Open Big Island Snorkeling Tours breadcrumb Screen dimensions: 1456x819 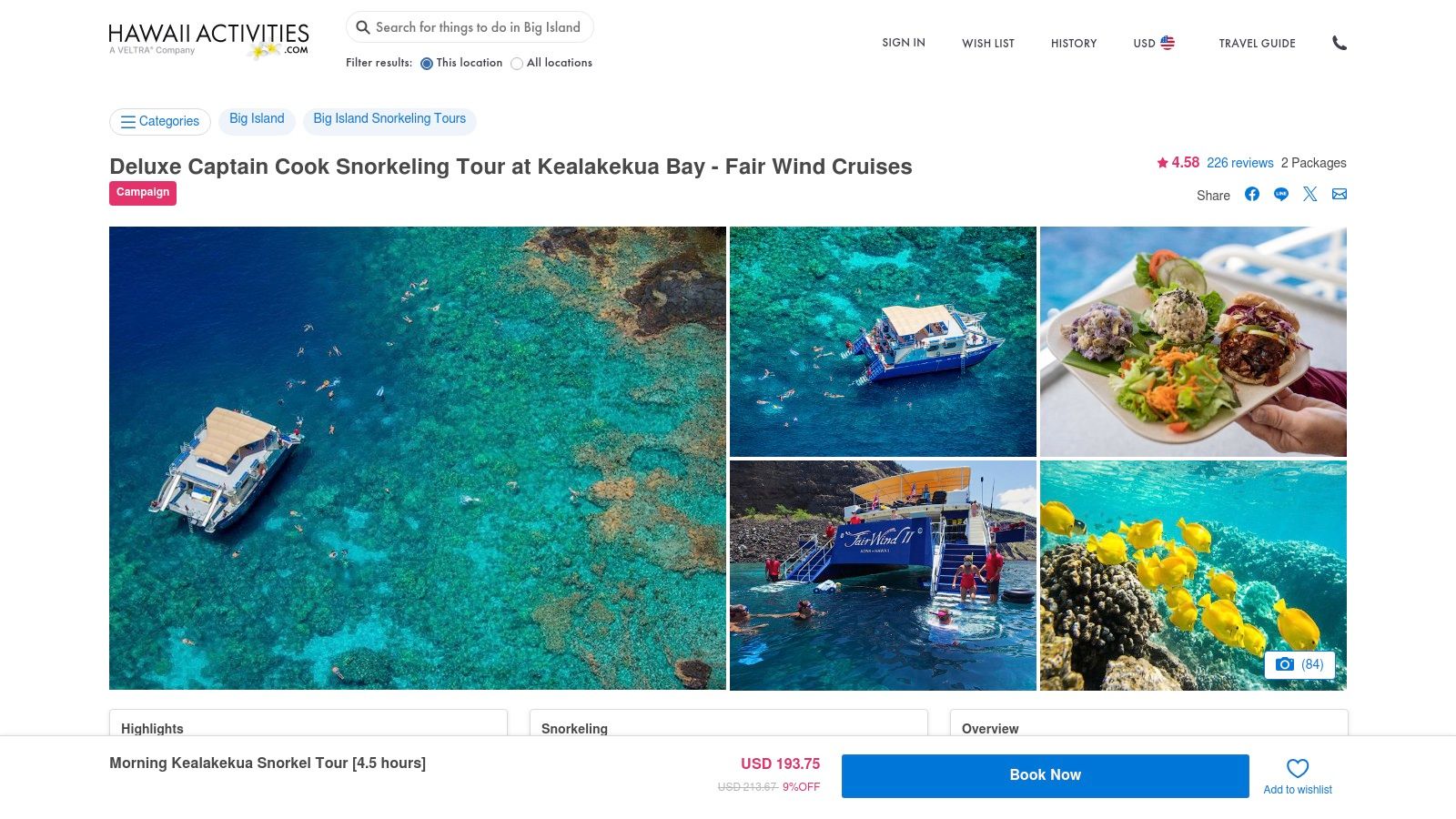click(389, 118)
